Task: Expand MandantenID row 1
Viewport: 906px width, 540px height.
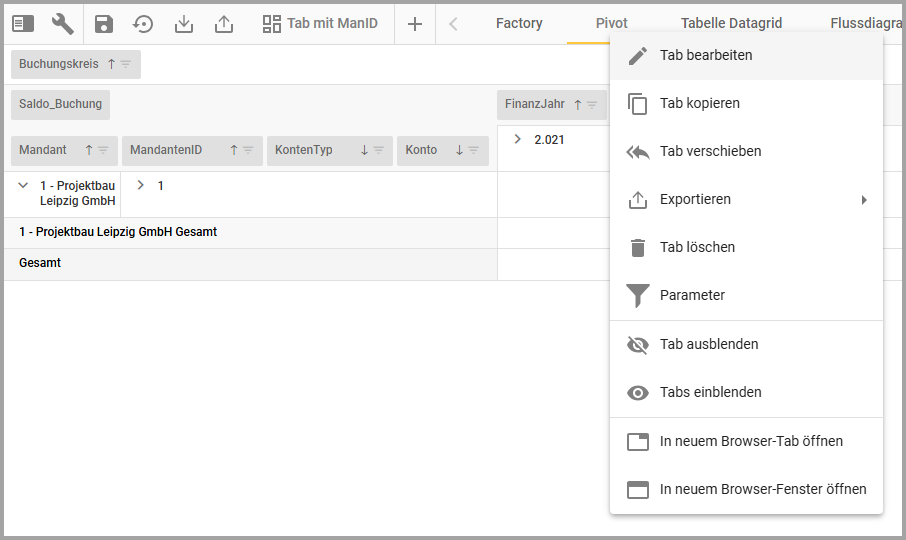Action: 141,185
